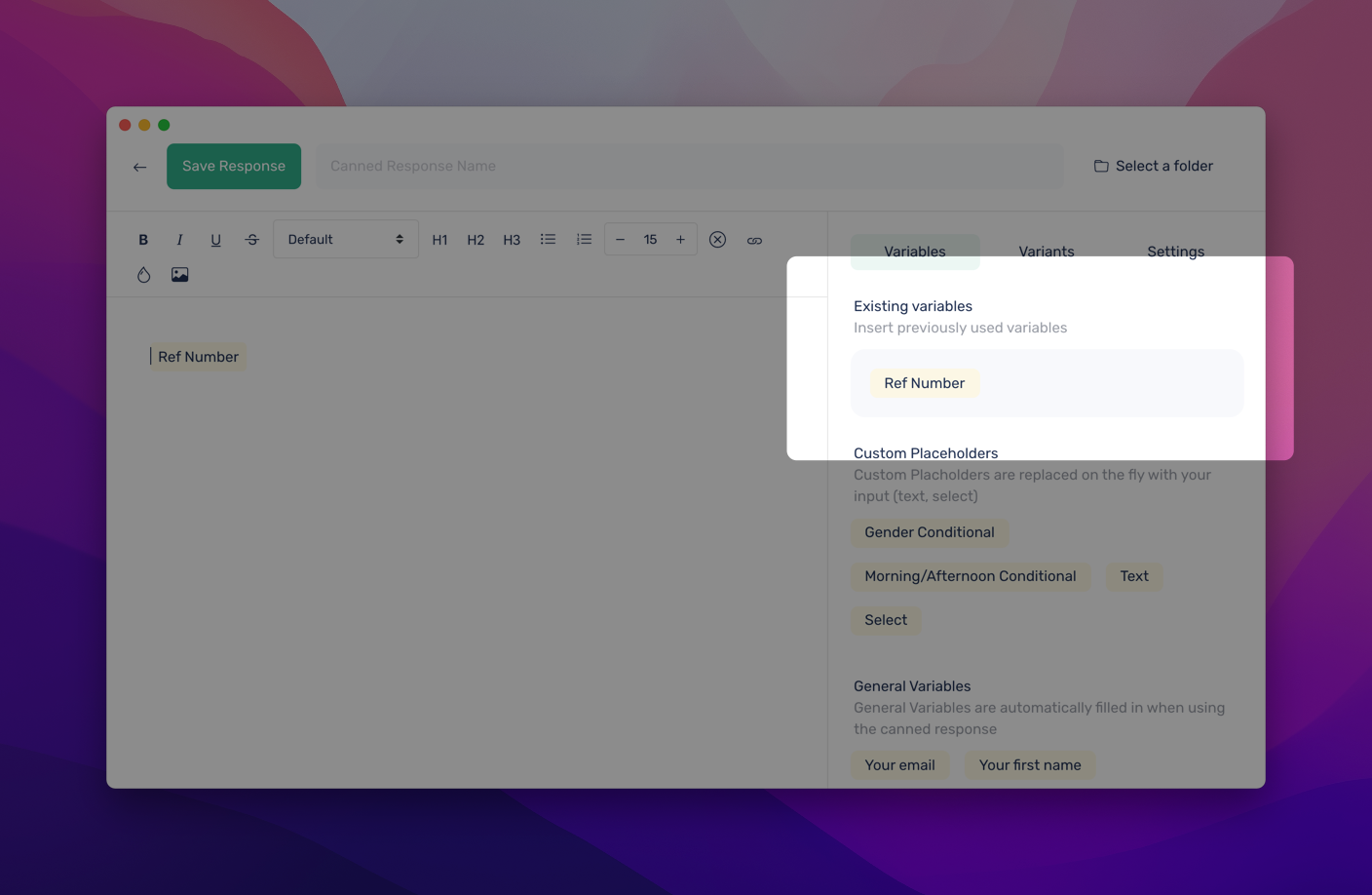The width and height of the screenshot is (1372, 895).
Task: Go back using the left arrow
Action: 139,167
